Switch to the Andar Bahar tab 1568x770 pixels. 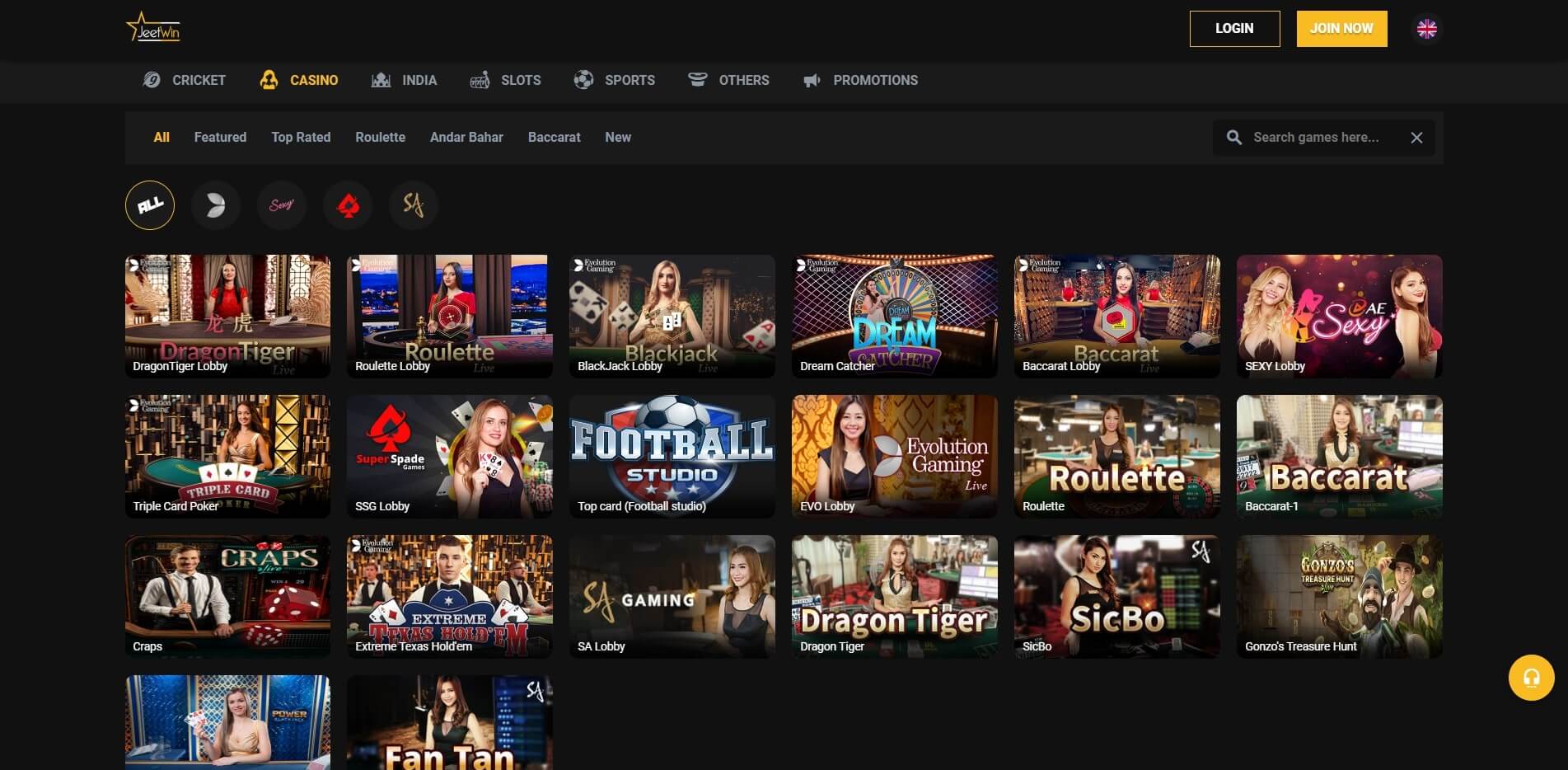coord(466,138)
